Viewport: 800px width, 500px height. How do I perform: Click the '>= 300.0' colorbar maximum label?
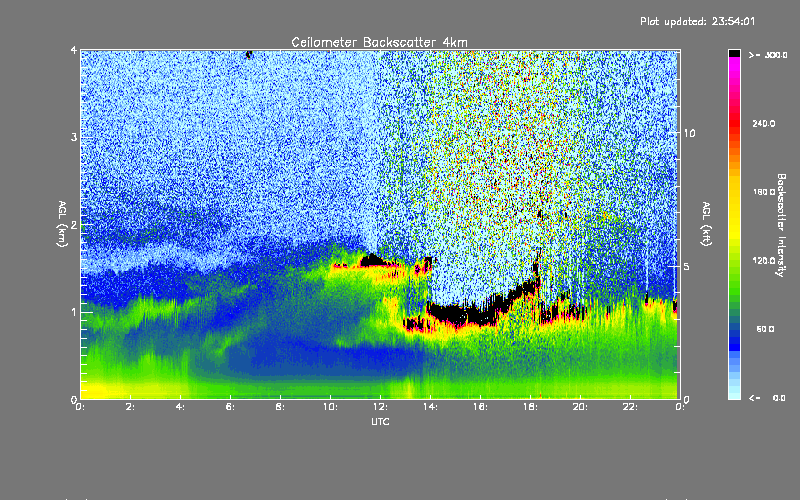click(768, 55)
